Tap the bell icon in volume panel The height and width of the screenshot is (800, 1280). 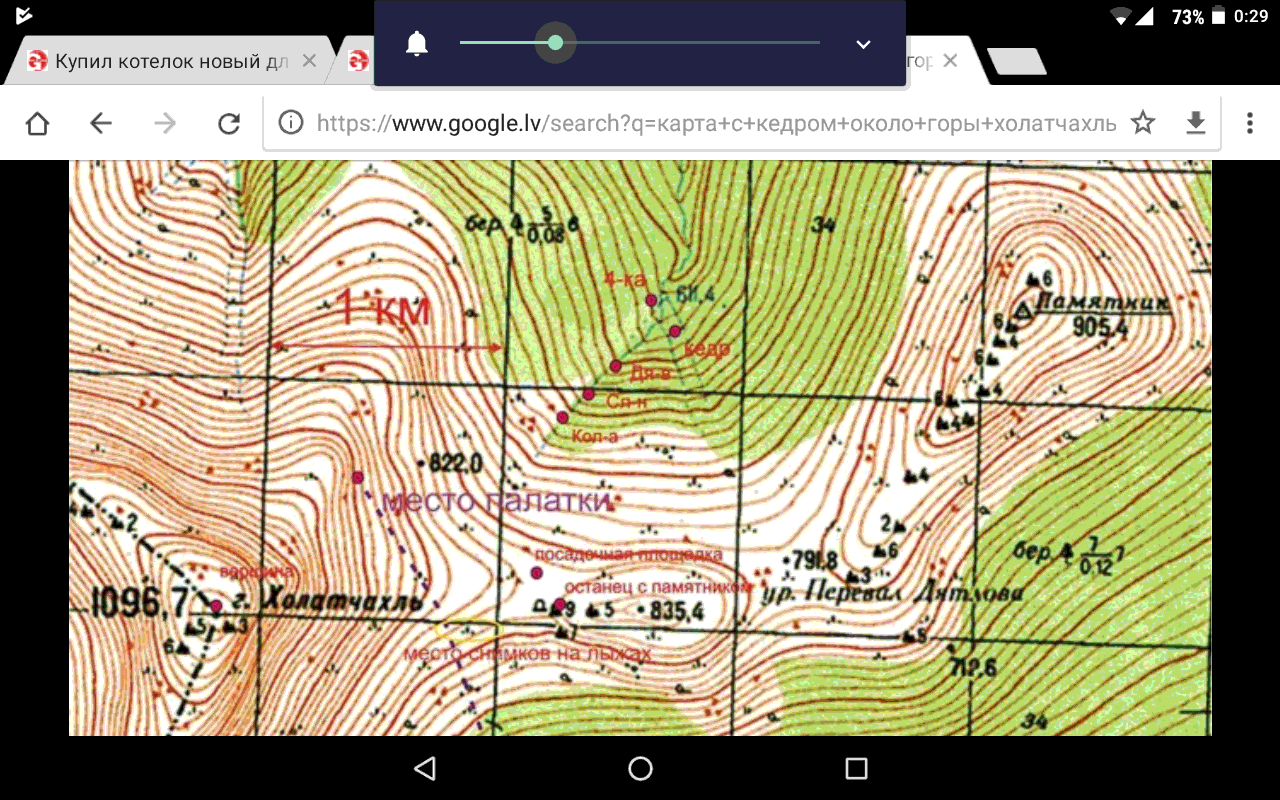pos(417,44)
